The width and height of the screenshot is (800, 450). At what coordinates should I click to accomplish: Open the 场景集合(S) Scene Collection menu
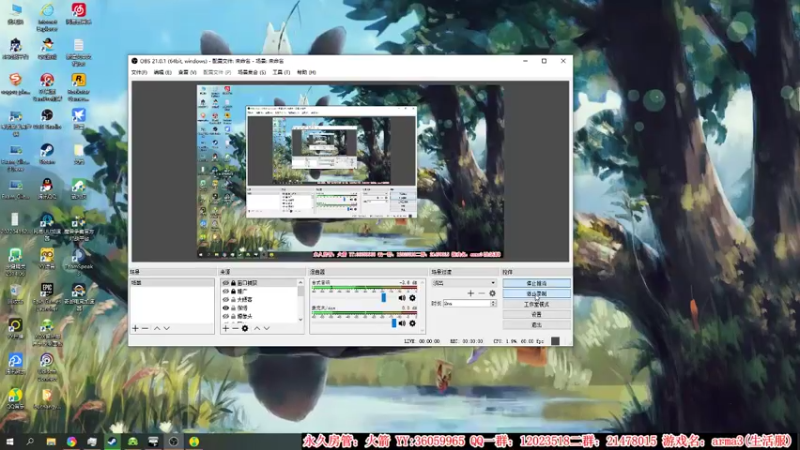[x=252, y=72]
